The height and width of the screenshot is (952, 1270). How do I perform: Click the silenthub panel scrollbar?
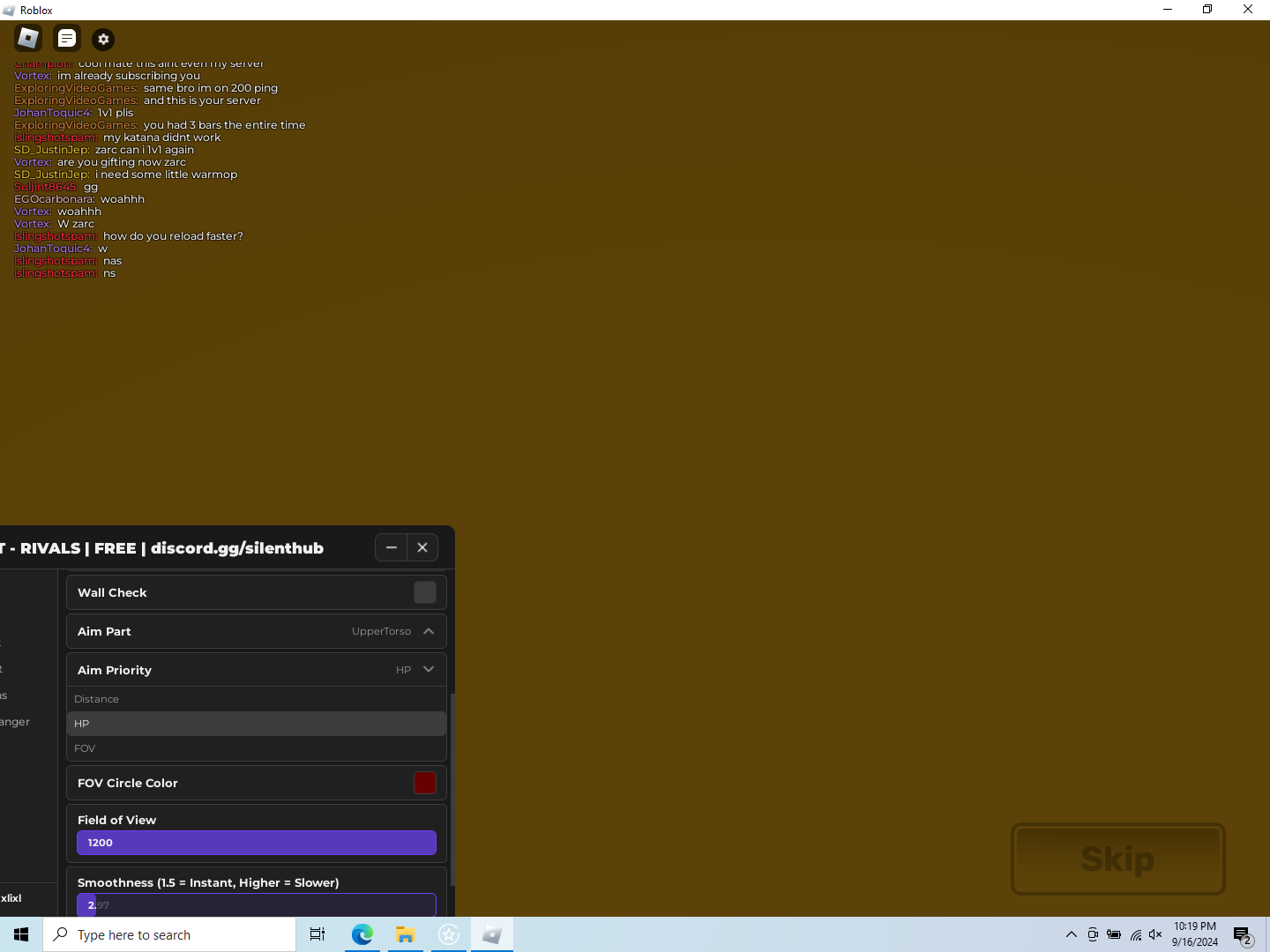452,789
